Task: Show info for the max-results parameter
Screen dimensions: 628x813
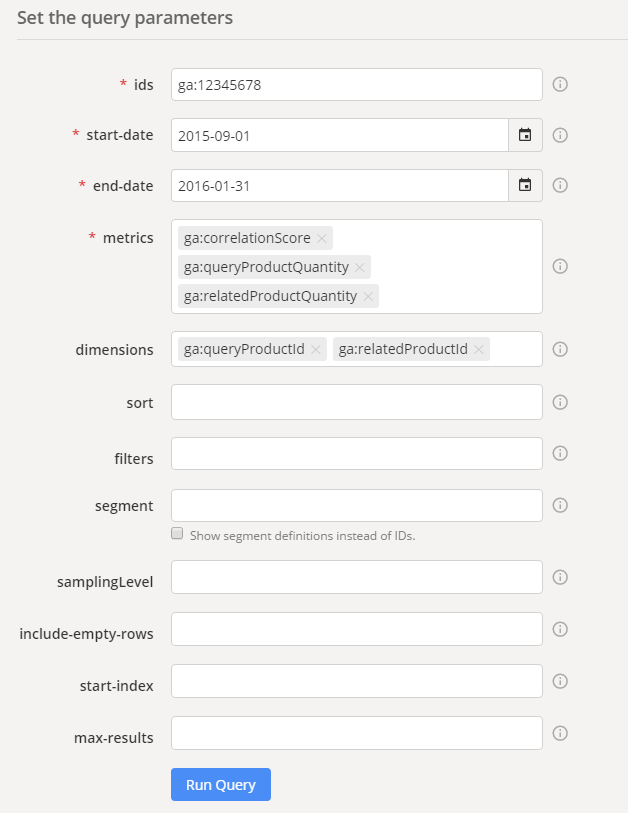Action: coord(560,733)
